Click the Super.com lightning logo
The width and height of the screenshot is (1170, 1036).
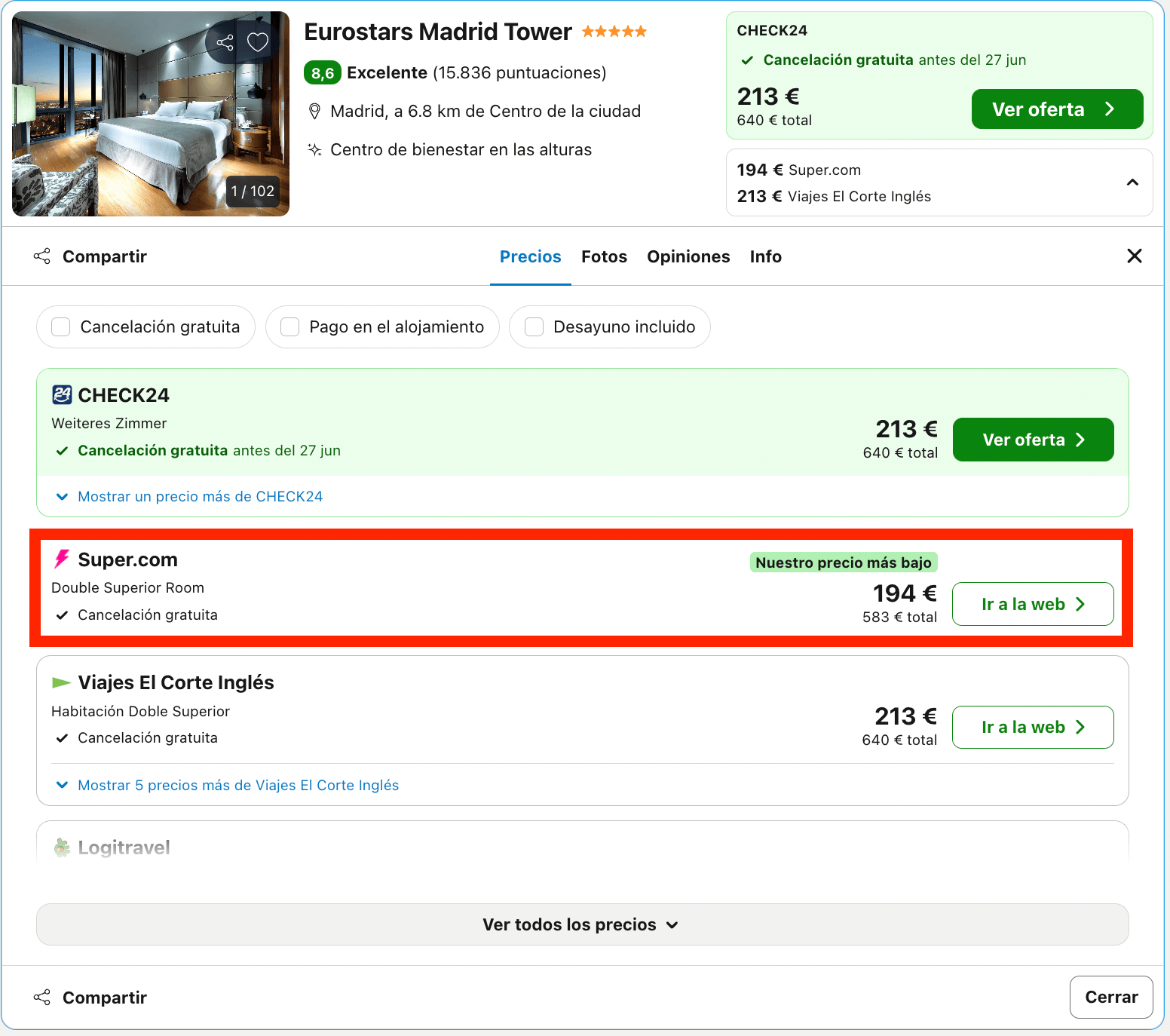coord(62,559)
